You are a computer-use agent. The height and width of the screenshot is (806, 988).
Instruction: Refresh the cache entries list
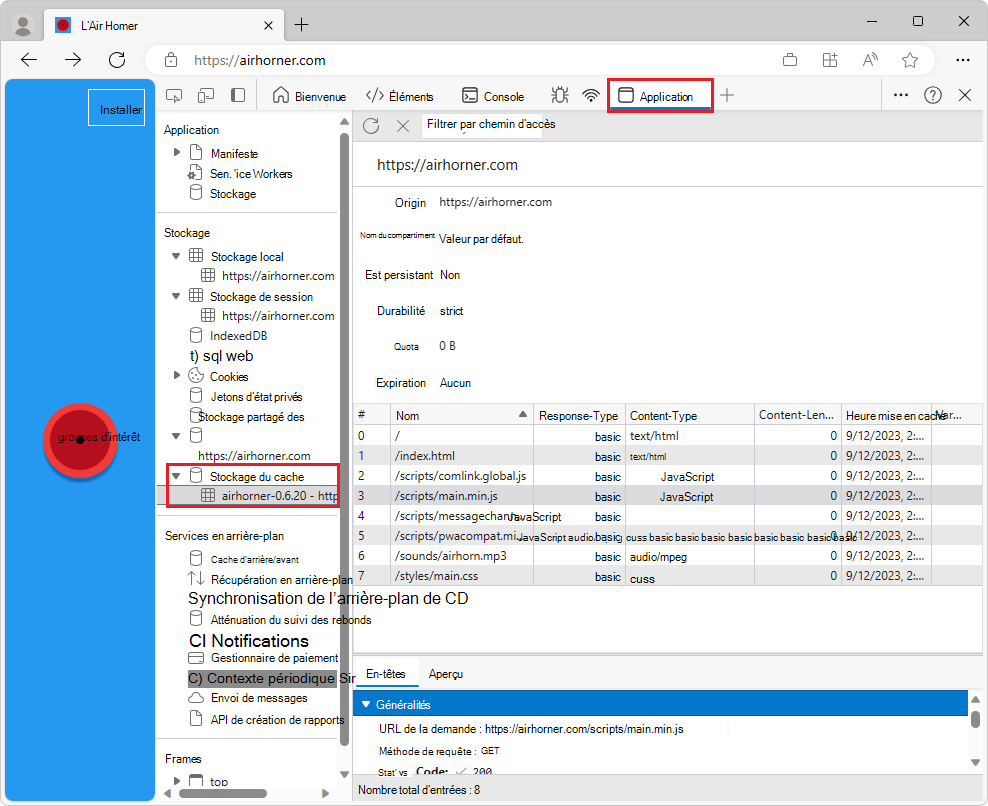click(x=371, y=125)
